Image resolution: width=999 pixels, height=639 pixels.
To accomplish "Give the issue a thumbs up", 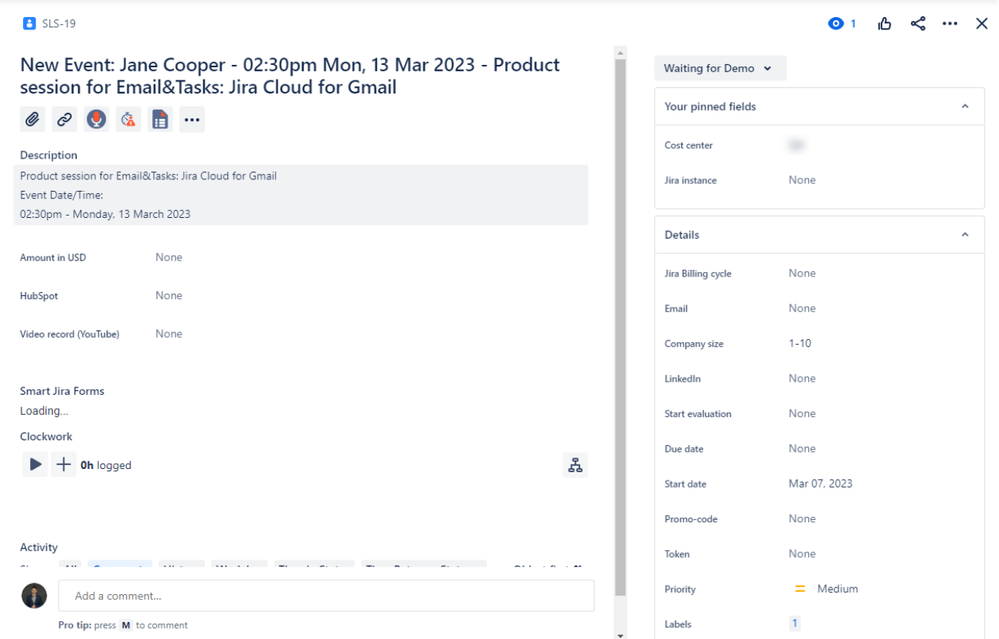I will point(884,22).
